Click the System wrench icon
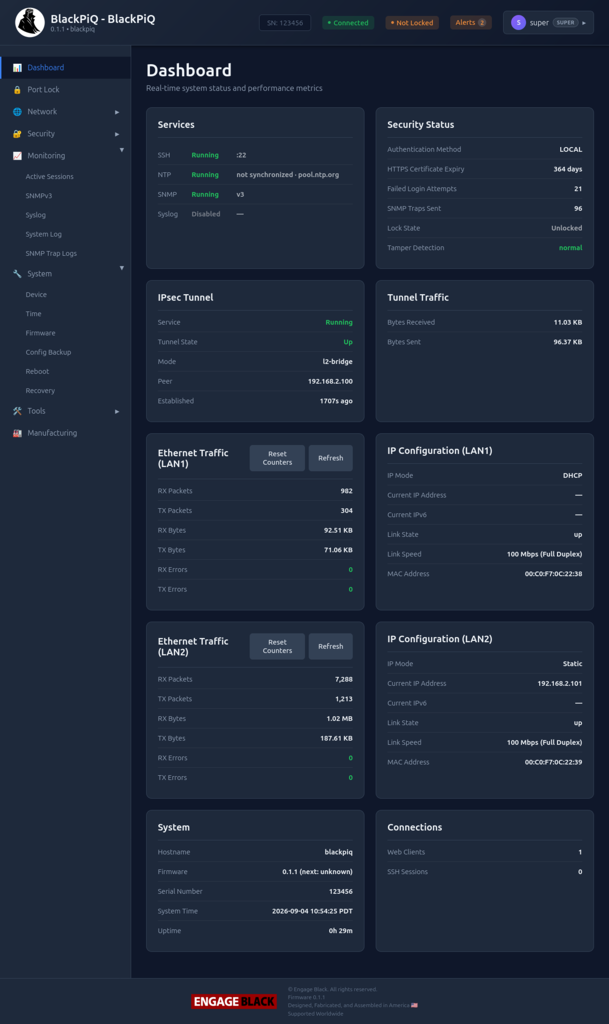609x1024 pixels. click(x=17, y=274)
